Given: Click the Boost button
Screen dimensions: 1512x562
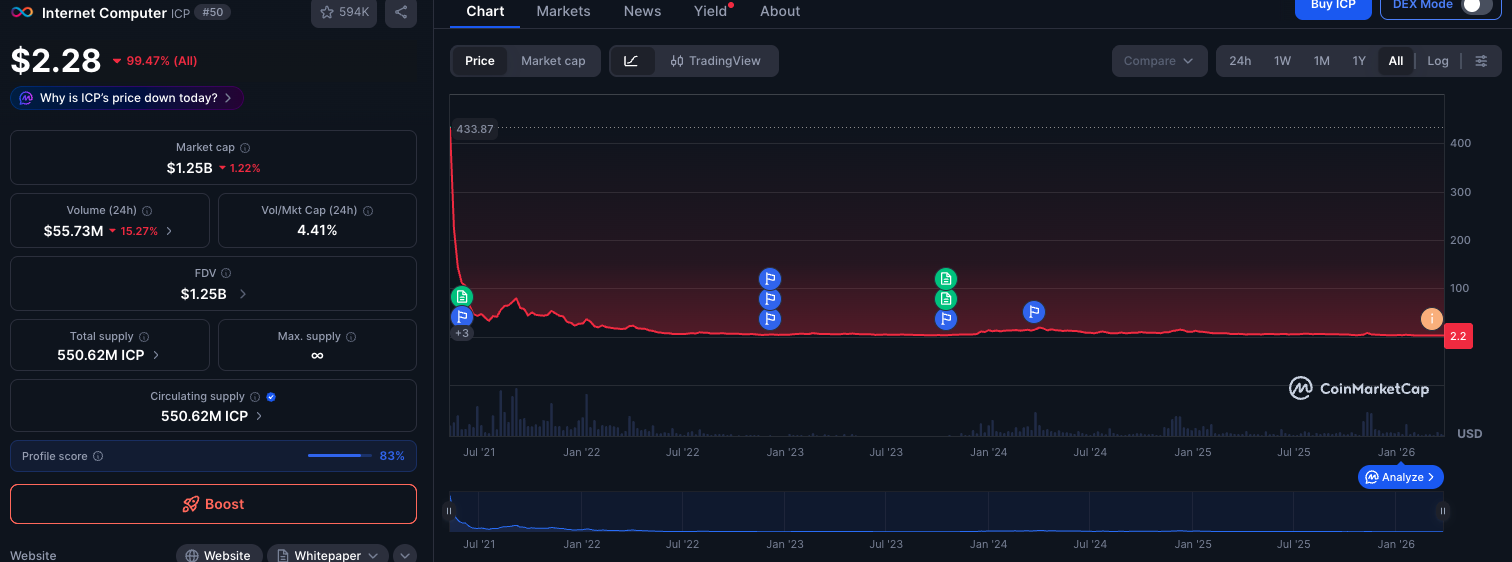Looking at the screenshot, I should (x=213, y=504).
